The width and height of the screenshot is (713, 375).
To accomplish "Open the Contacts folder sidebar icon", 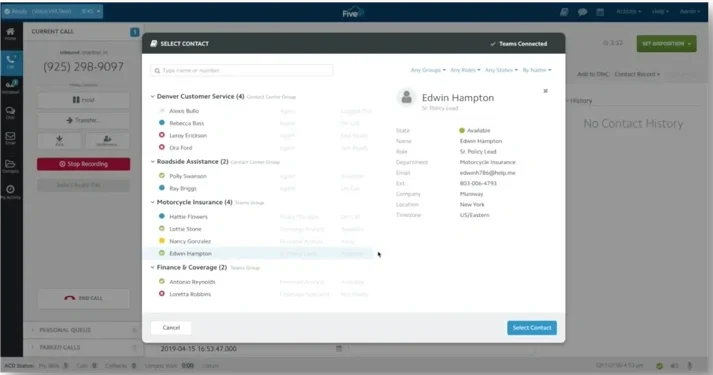I will coord(10,166).
